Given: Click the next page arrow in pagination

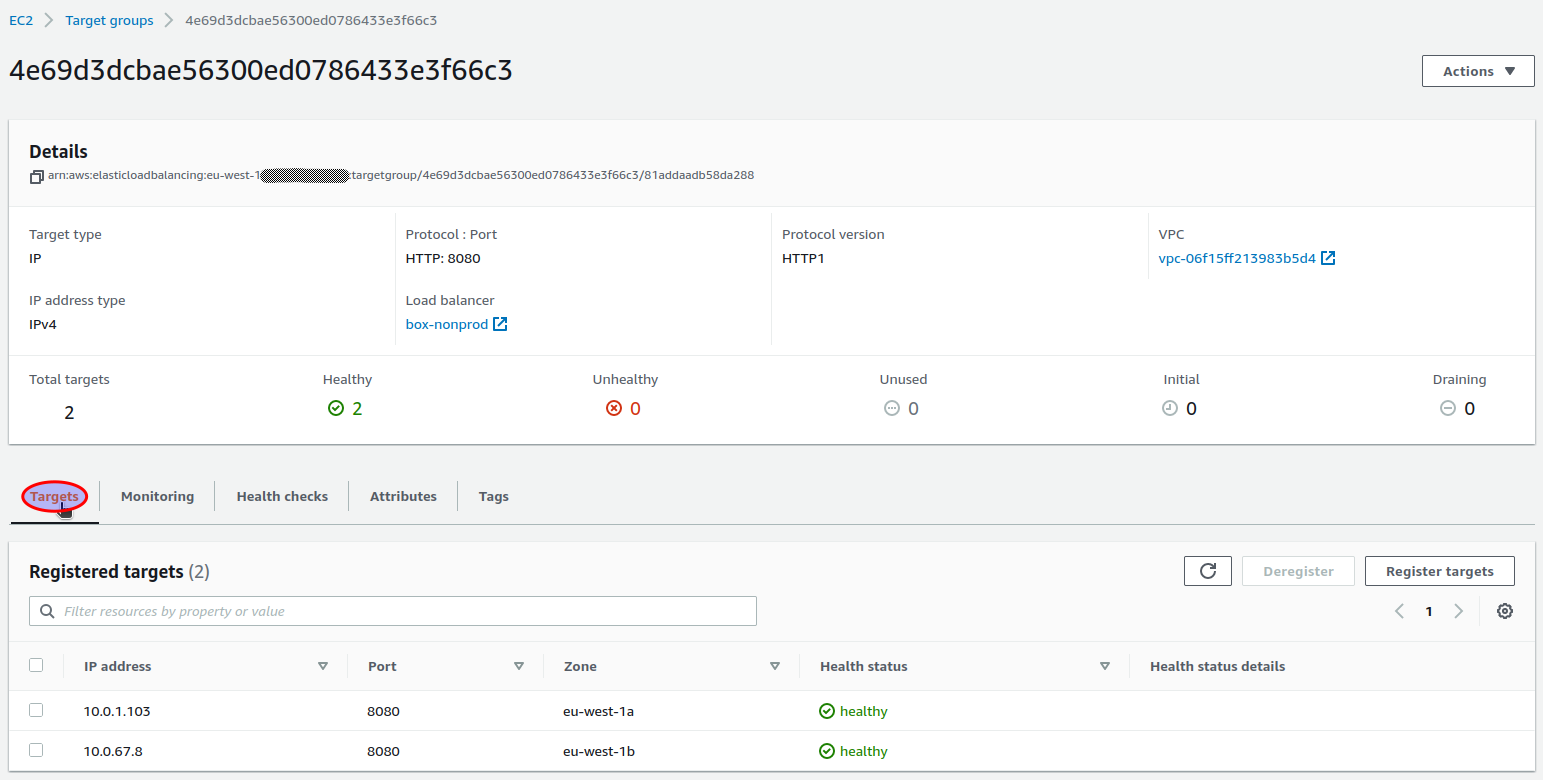Looking at the screenshot, I should coord(1458,610).
